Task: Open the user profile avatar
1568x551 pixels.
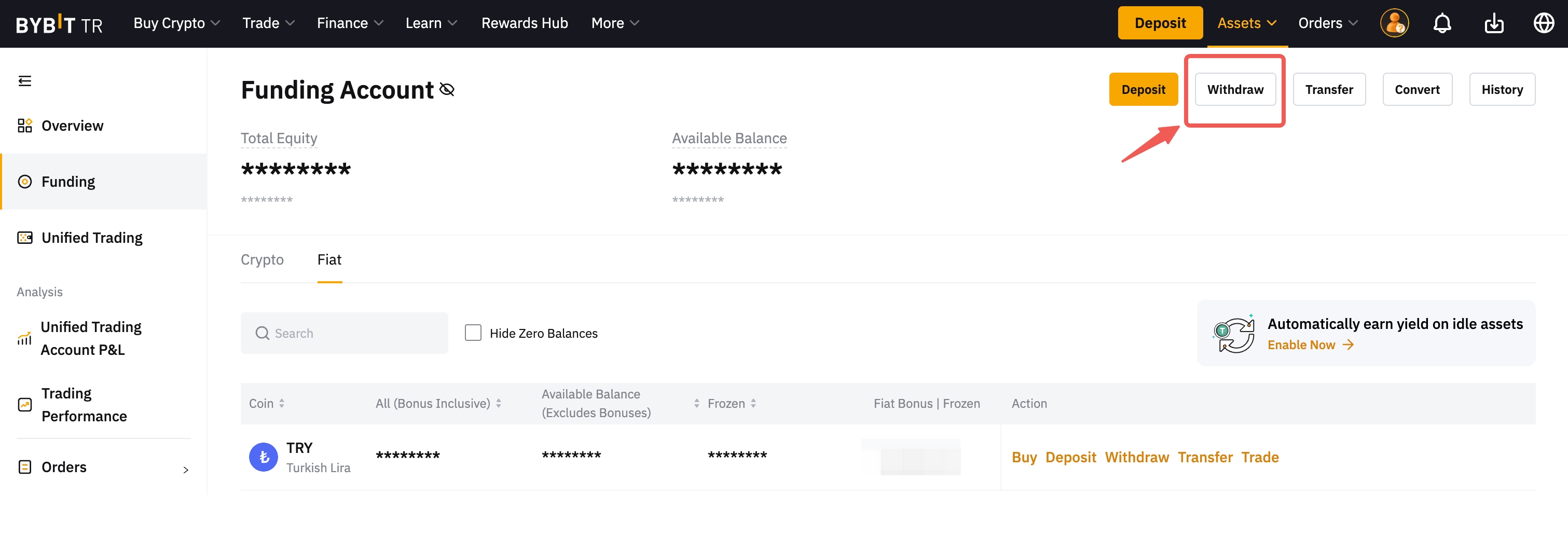Action: (x=1394, y=24)
